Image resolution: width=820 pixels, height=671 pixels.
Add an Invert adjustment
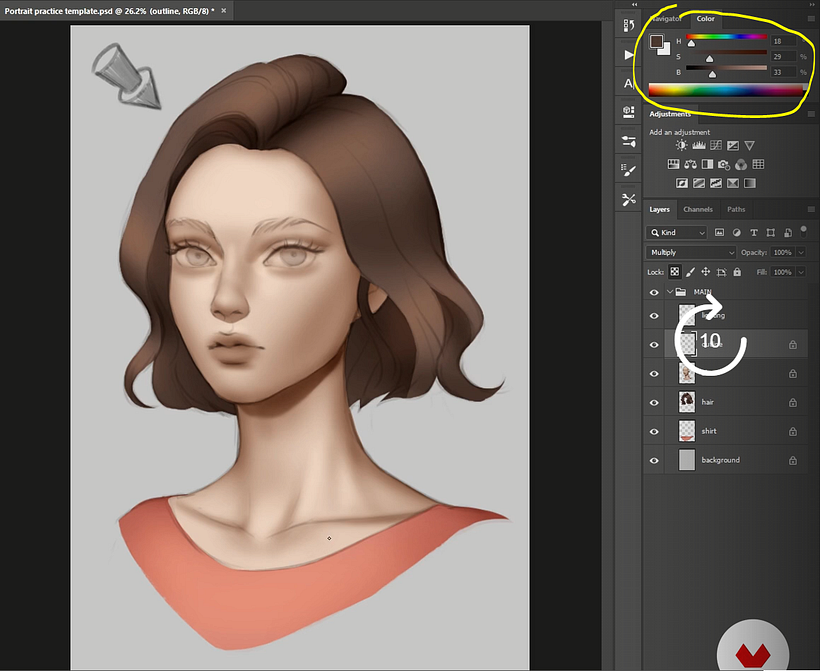pos(682,183)
